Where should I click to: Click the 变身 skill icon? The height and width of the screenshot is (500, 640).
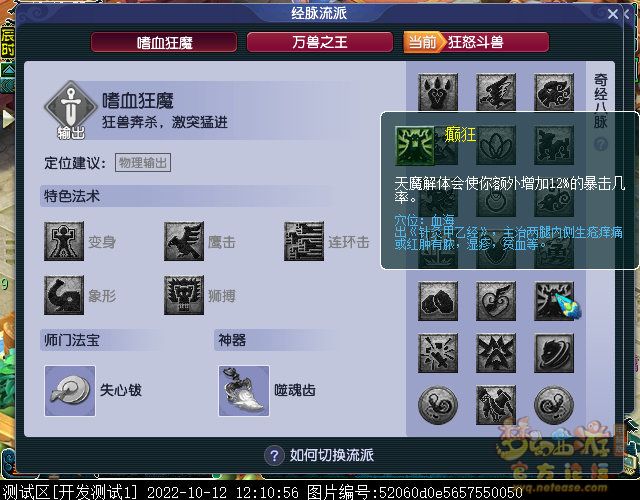coord(64,241)
